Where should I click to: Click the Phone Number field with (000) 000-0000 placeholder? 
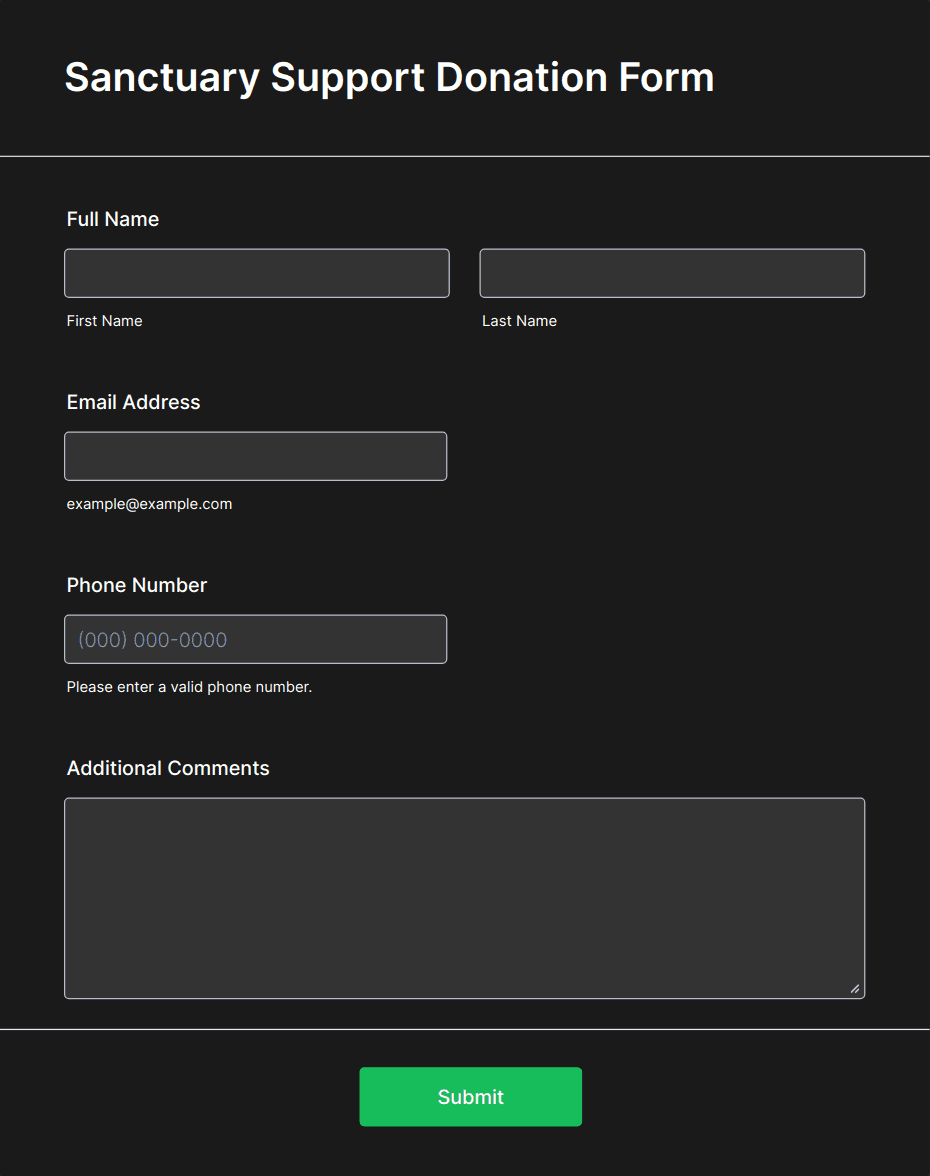click(256, 639)
